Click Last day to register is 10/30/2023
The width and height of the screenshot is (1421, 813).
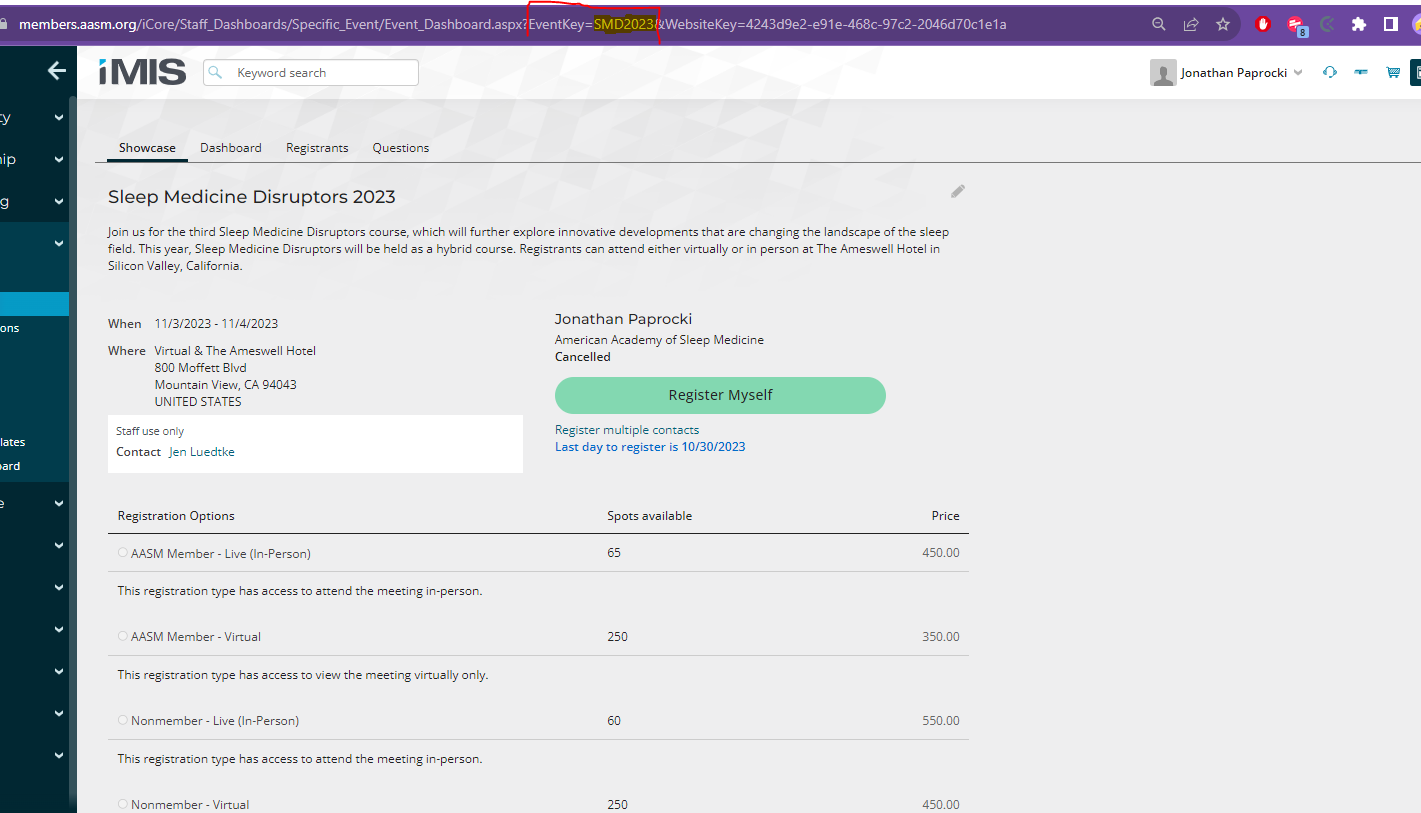650,447
